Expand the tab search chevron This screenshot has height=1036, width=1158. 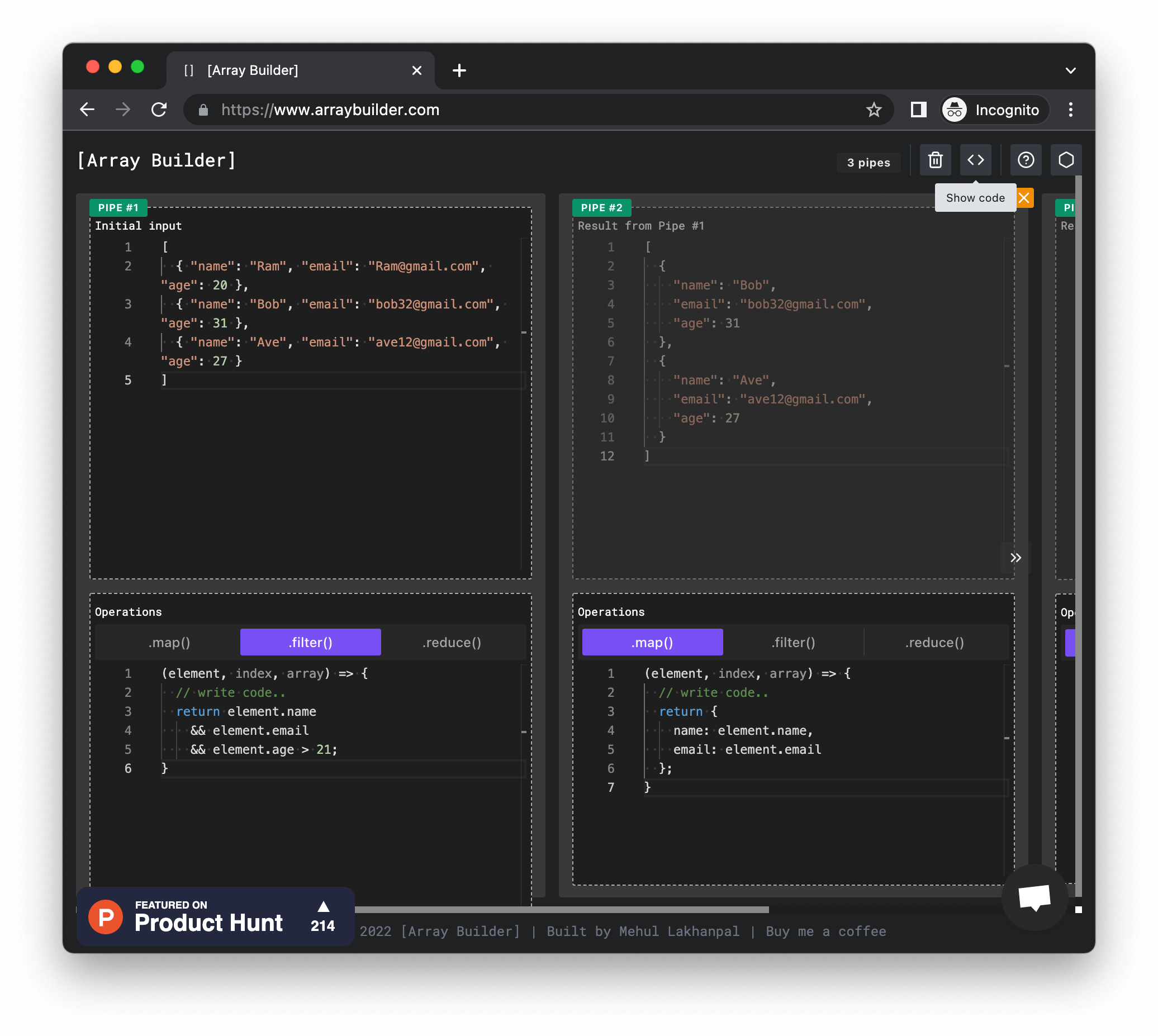1070,70
